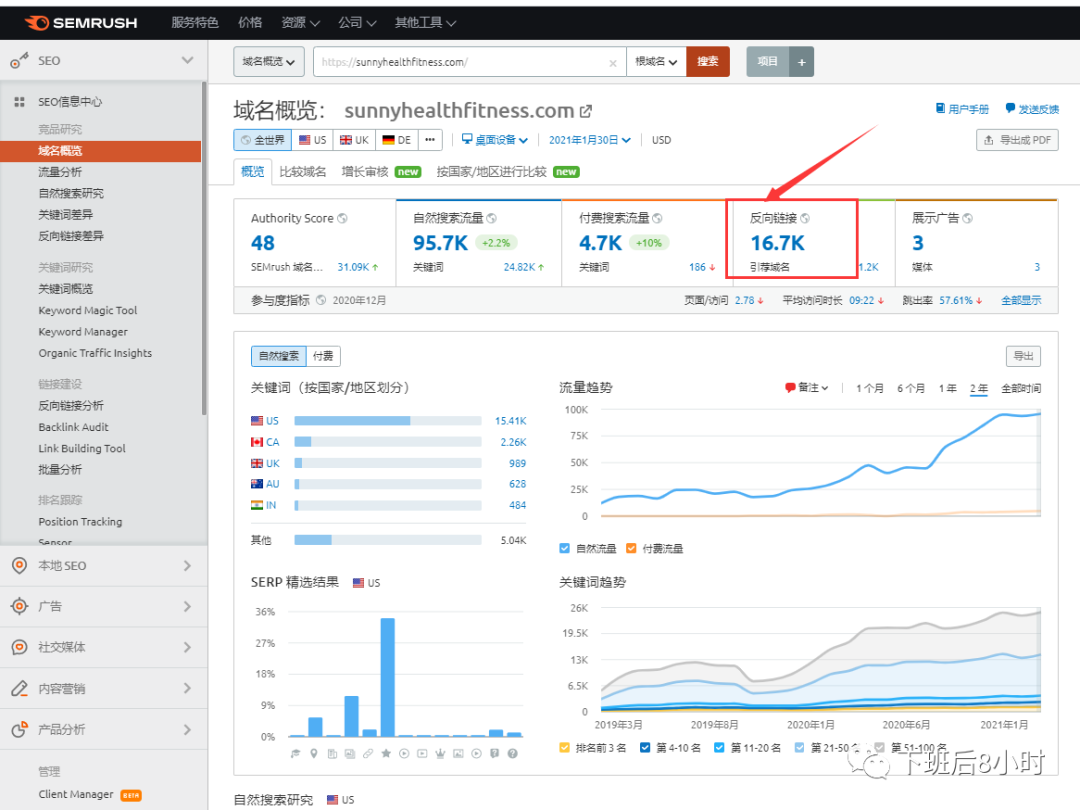Screen dimensions: 1080x810
Task: Toggle 排名前3名 keyword trend checkbox
Action: tap(566, 747)
